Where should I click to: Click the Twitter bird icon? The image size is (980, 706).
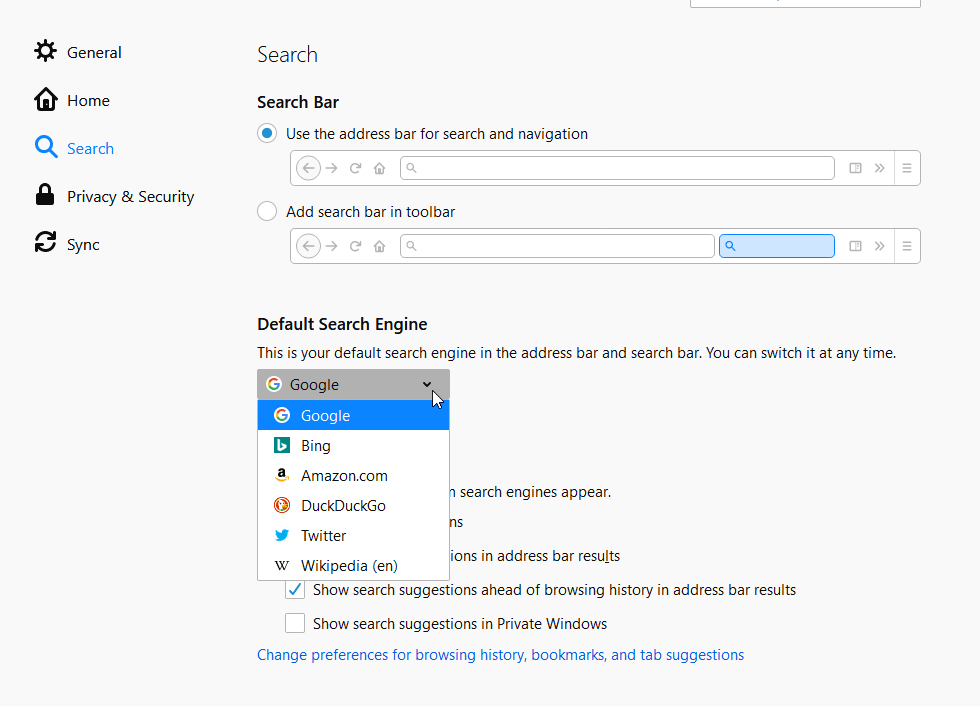282,535
